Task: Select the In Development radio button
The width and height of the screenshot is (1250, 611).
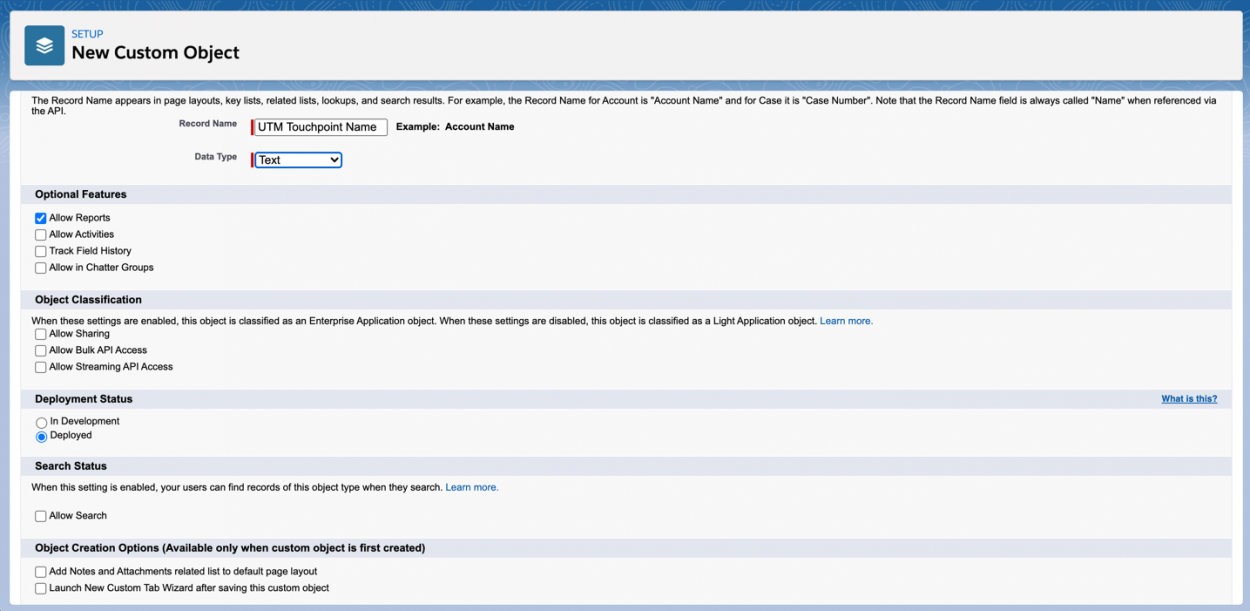Action: click(x=42, y=423)
